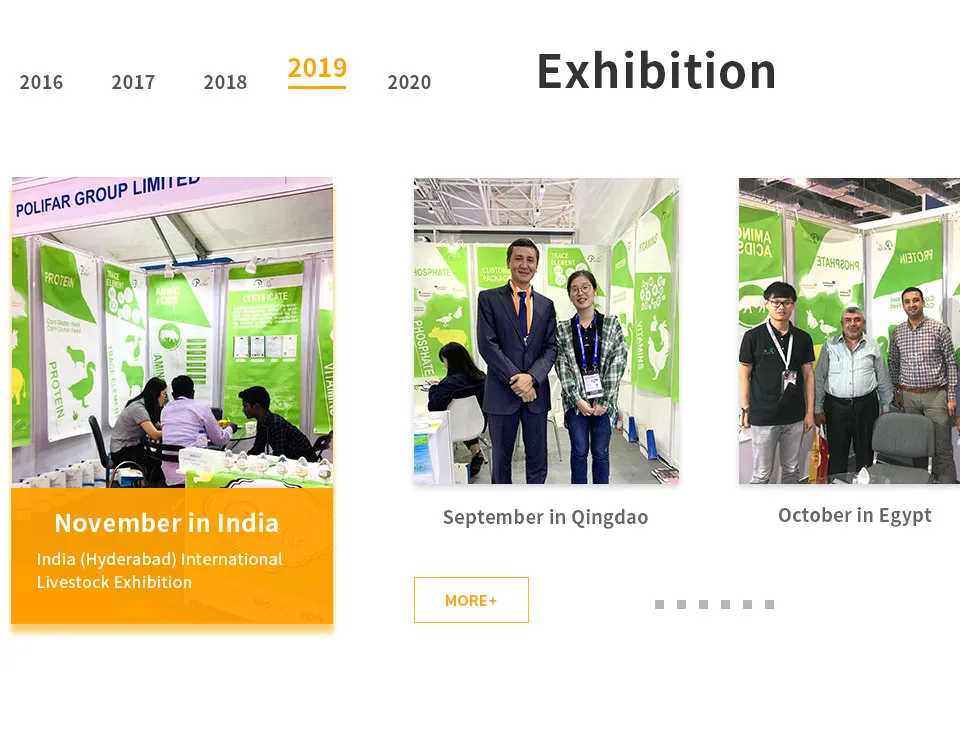Go to the fifth carousel slide dot

(x=748, y=604)
